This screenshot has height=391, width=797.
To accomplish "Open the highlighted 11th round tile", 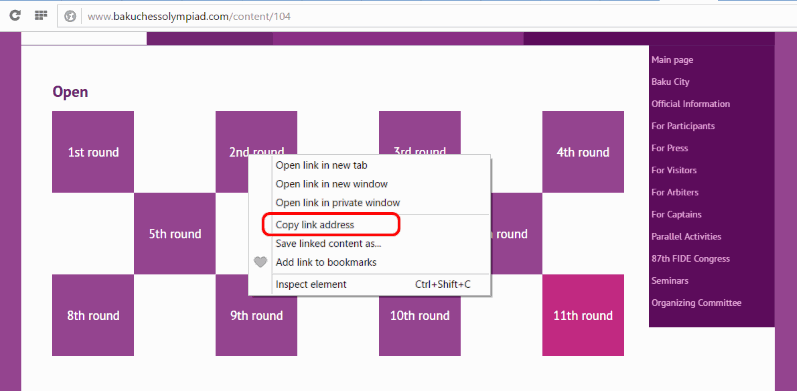I will coord(583,315).
